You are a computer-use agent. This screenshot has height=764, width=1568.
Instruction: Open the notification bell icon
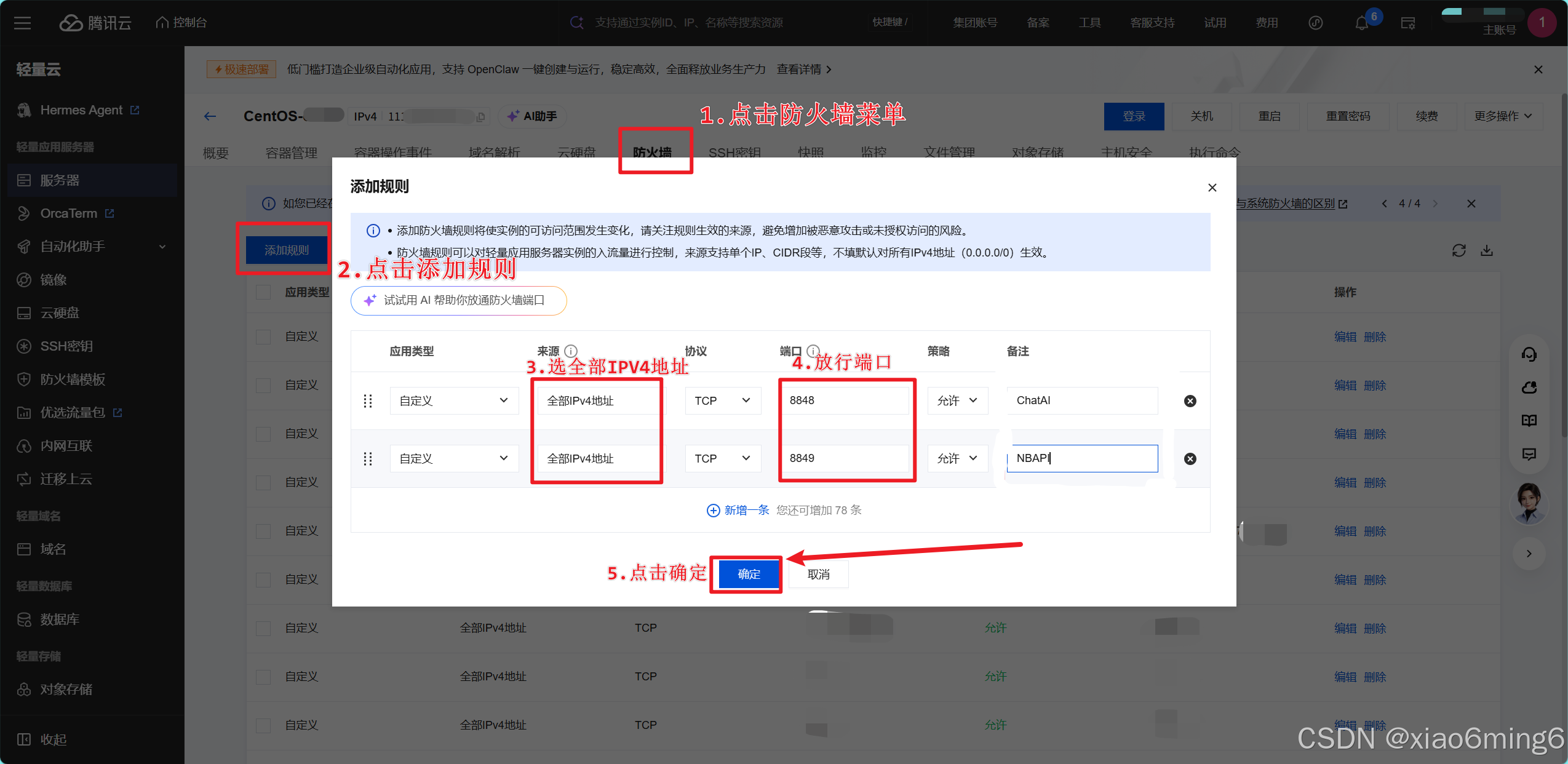pyautogui.click(x=1361, y=23)
